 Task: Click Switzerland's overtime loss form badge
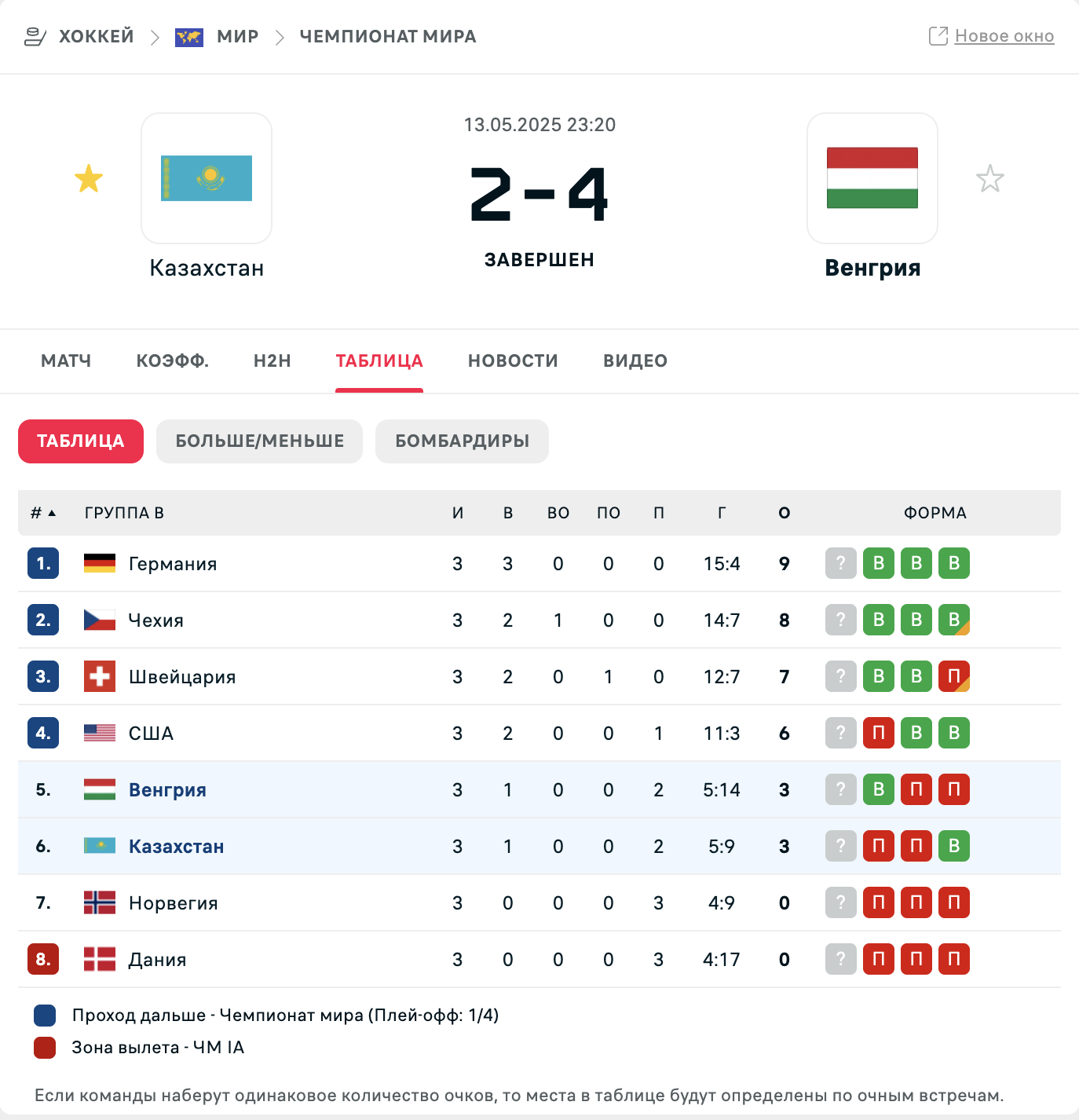click(954, 676)
